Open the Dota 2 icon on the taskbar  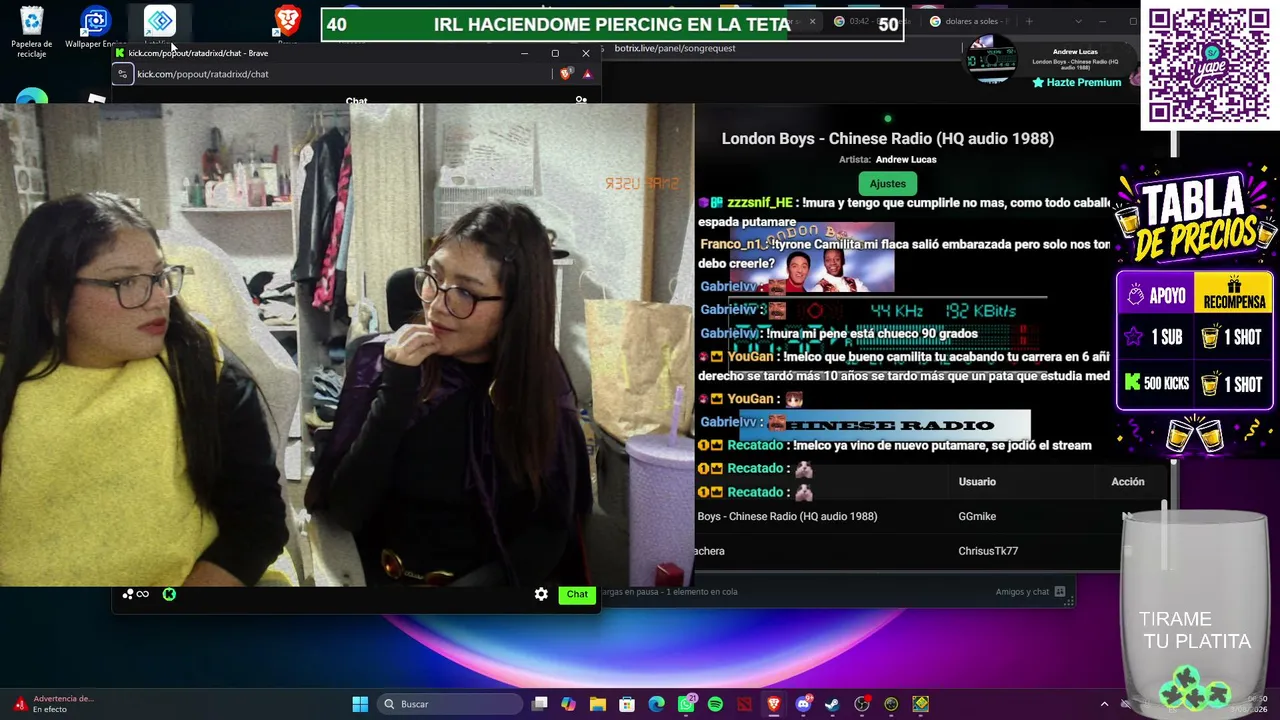tap(744, 704)
